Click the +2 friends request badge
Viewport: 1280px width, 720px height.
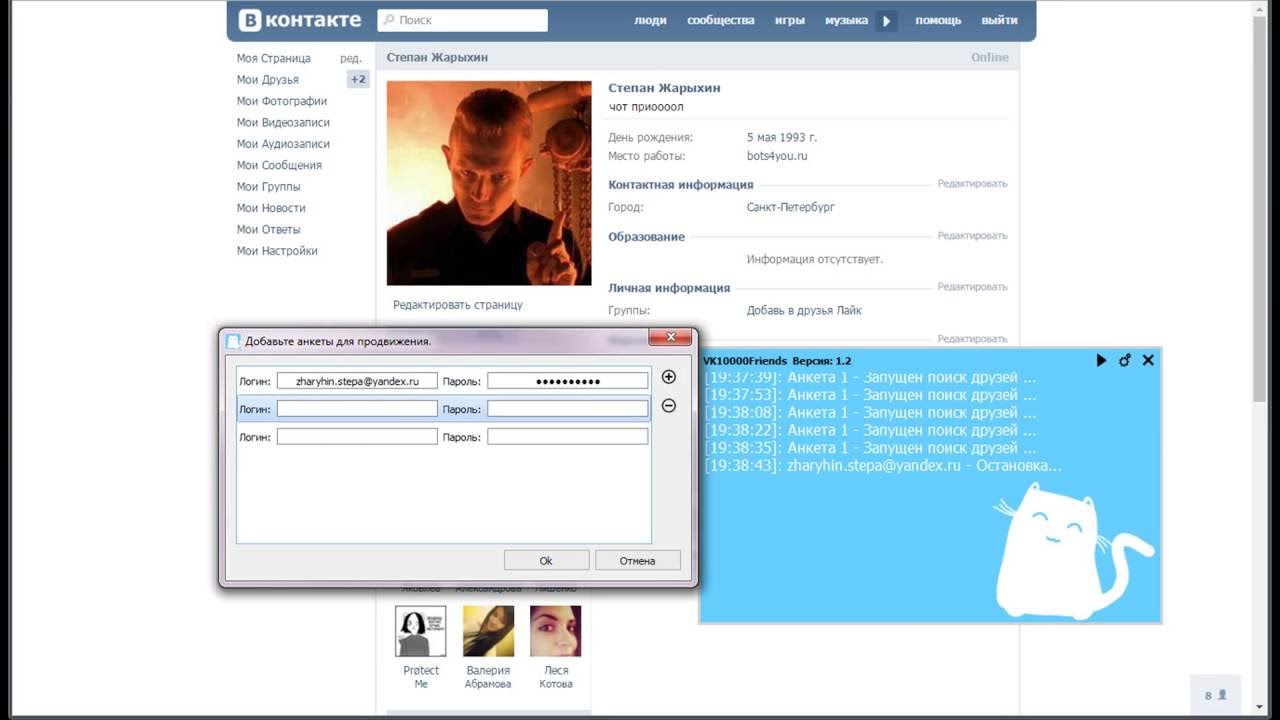point(358,79)
